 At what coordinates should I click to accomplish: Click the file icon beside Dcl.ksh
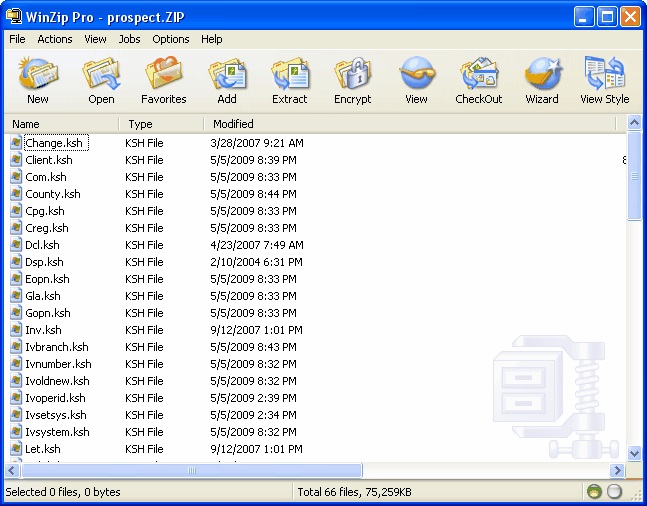point(16,245)
